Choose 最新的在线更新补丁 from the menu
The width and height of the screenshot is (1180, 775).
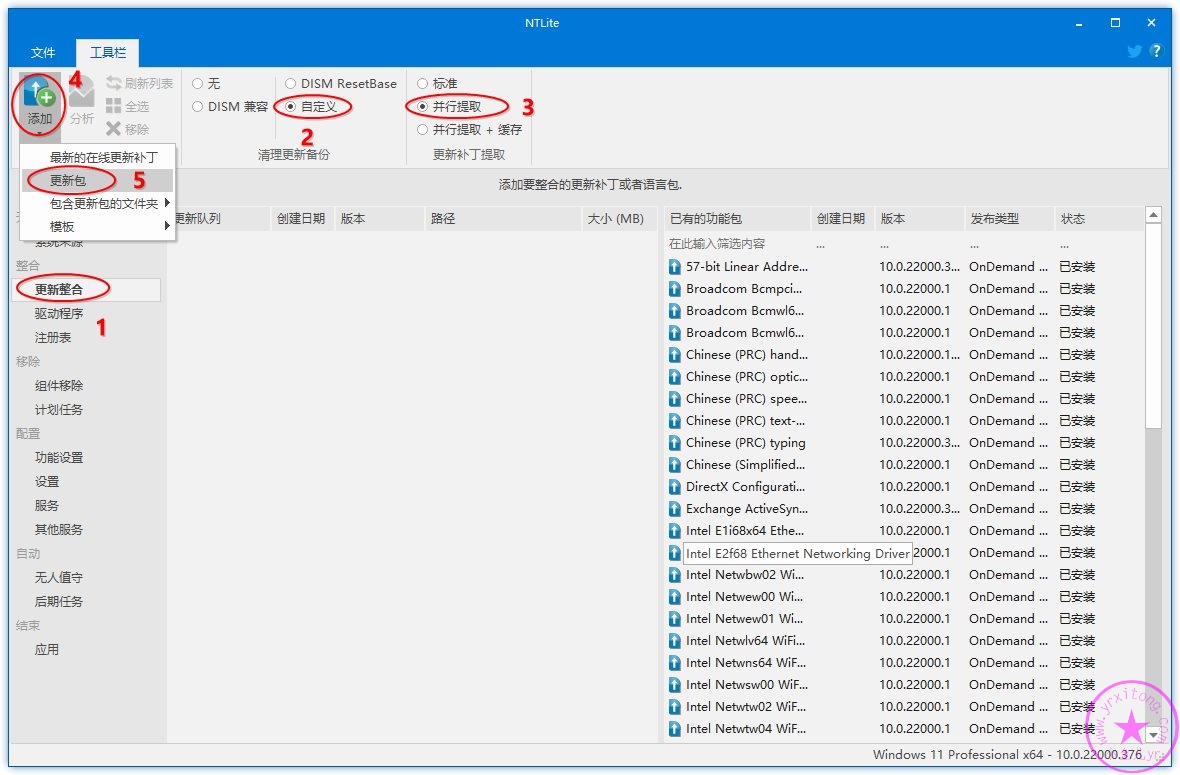(99, 157)
